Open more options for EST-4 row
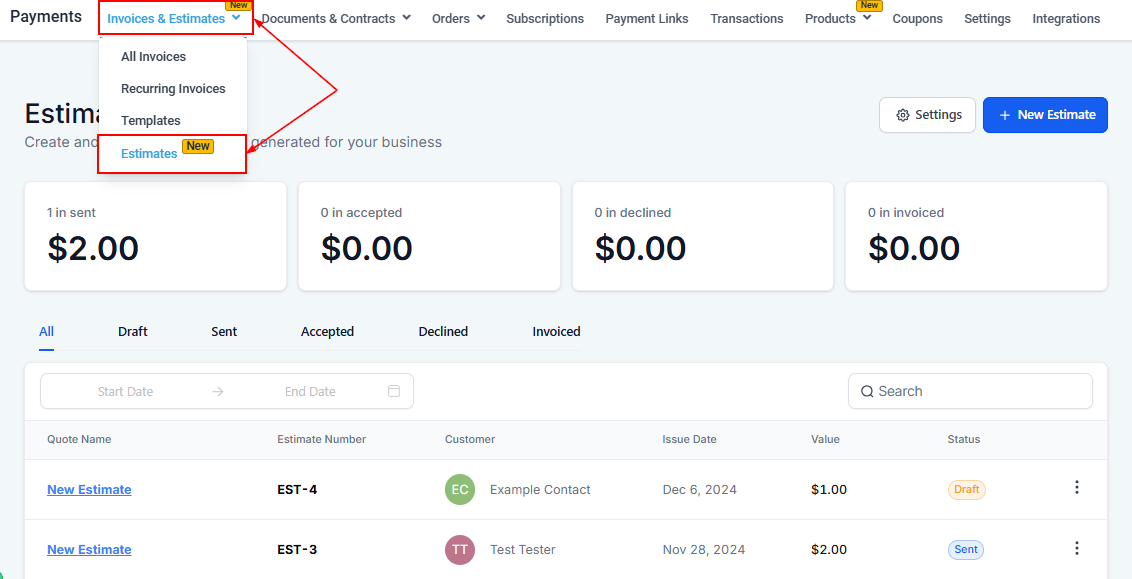This screenshot has height=579, width=1132. [1076, 488]
